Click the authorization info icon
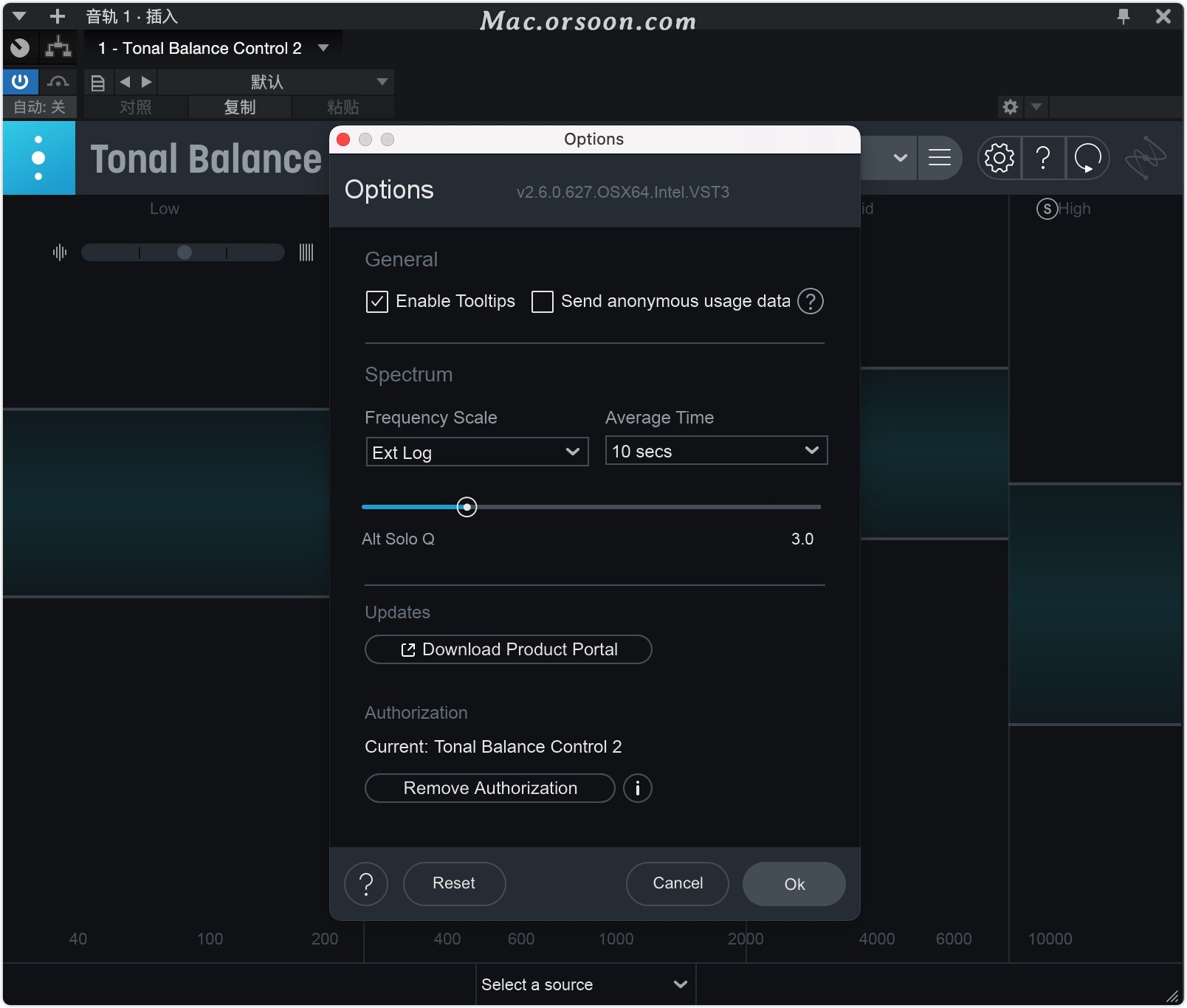 [638, 788]
